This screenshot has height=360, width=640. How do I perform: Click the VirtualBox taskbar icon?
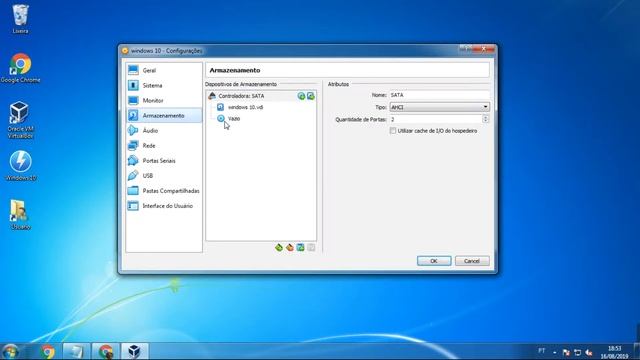[135, 351]
